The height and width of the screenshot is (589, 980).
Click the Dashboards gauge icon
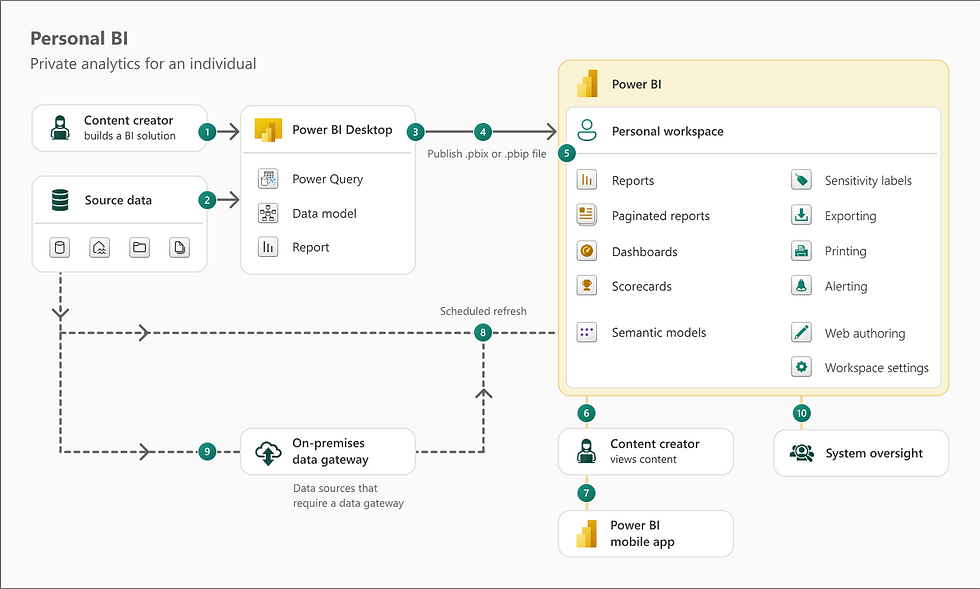(587, 251)
